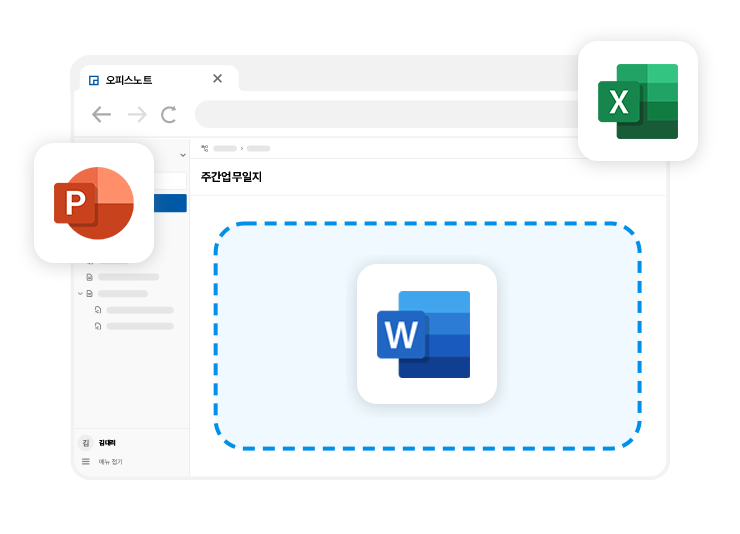Go back with the browser back arrow
The width and height of the screenshot is (740, 534).
pyautogui.click(x=101, y=115)
